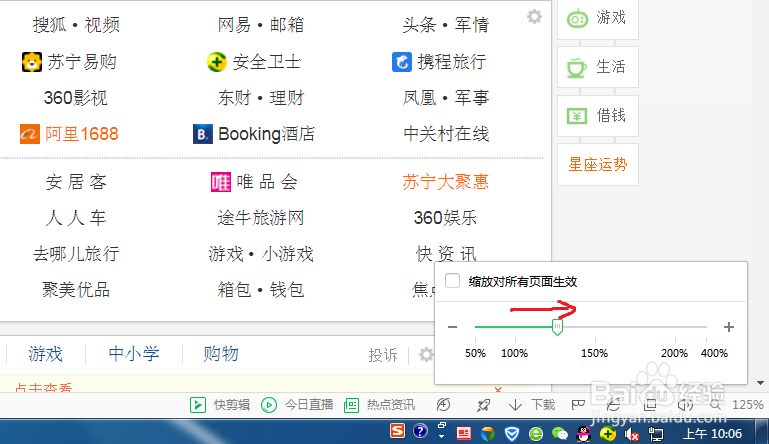Open 携程旅行 with the blue dolphin icon
Screen dimensions: 769x444
[x=439, y=62]
